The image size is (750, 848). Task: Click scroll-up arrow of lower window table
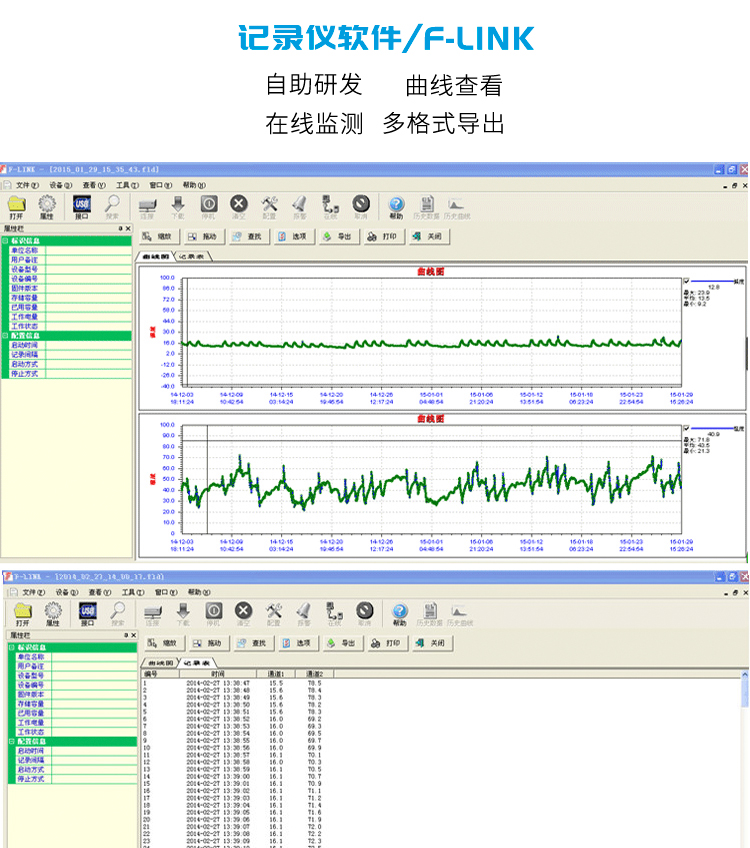point(745,674)
